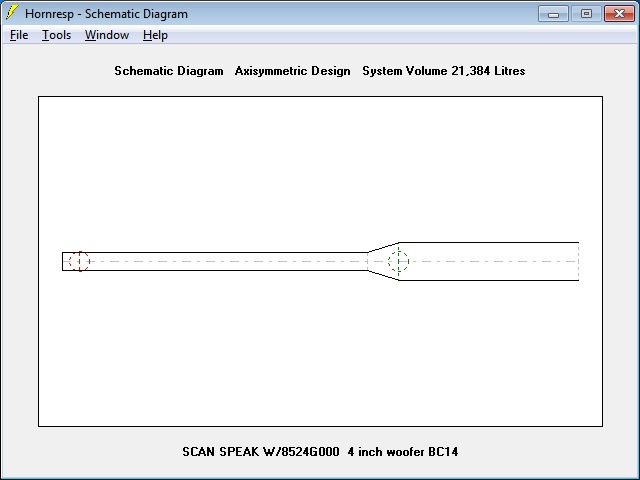
Task: Click the green dashed driver circle
Action: 398,262
